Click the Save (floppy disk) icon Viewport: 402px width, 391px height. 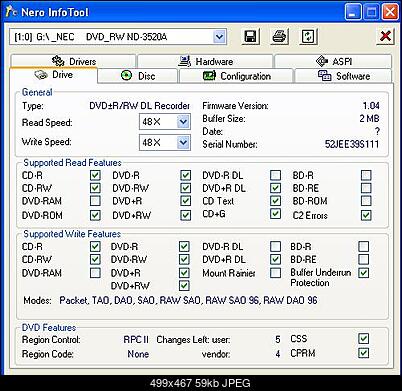250,36
